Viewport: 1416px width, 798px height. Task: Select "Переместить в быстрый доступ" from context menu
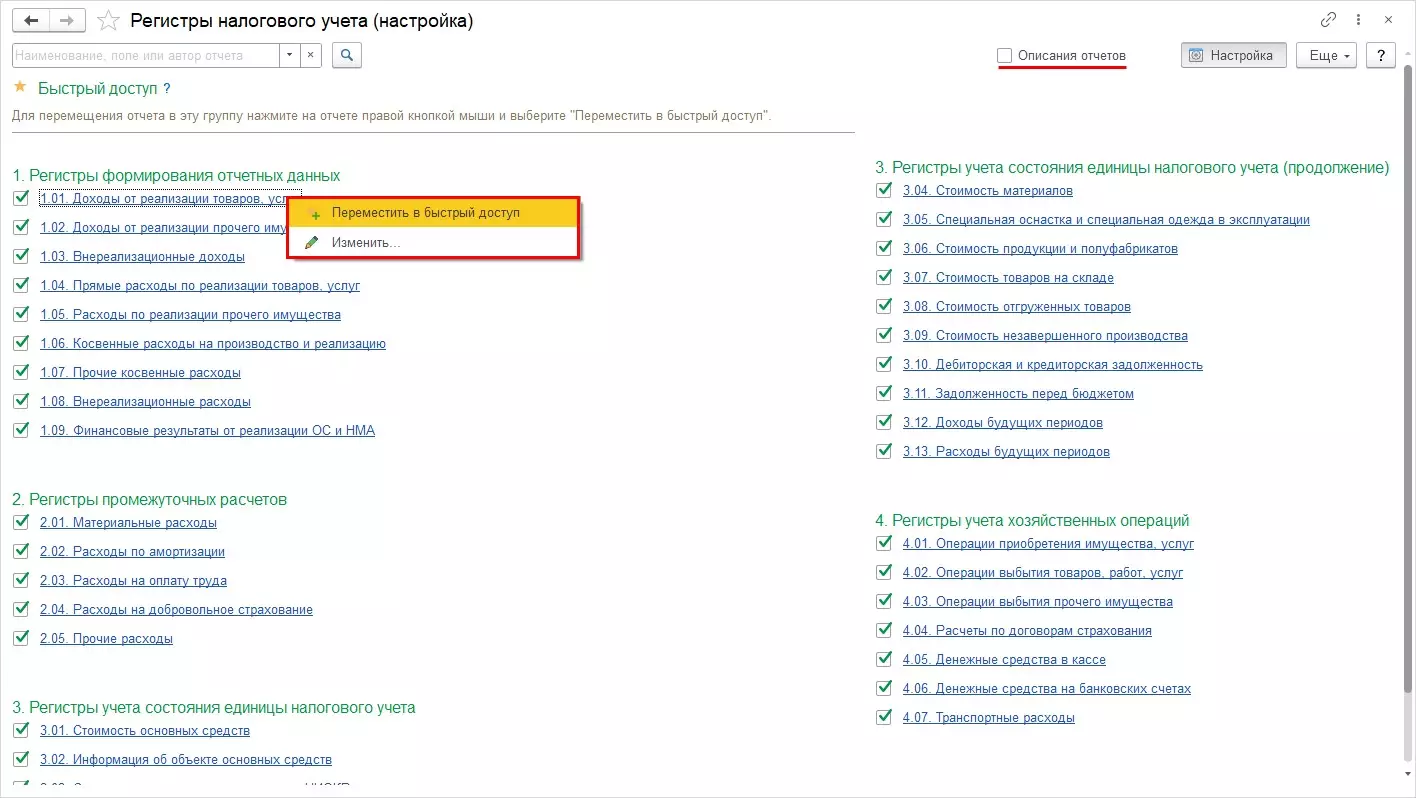point(426,213)
